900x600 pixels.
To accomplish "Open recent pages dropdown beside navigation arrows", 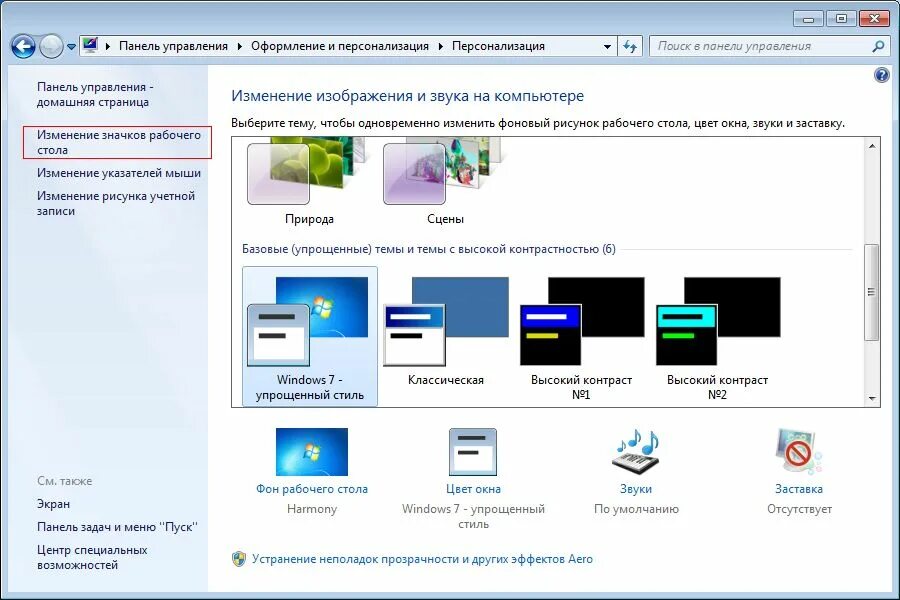I will point(71,47).
